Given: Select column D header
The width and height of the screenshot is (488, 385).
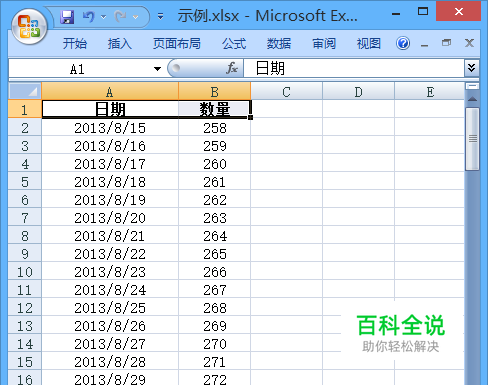Looking at the screenshot, I should [358, 91].
